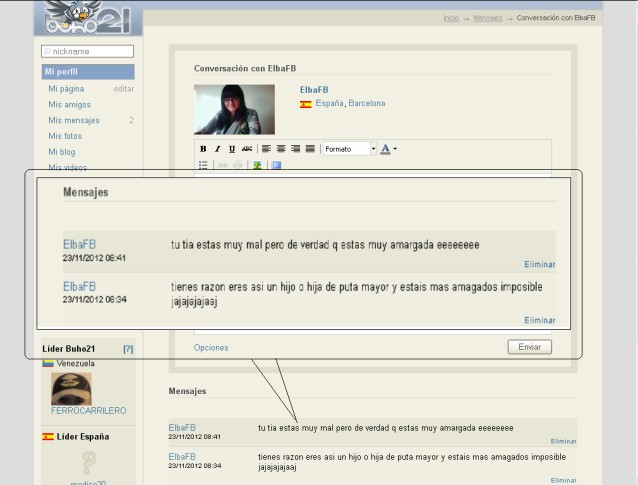Insert a bulleted list in the editor
This screenshot has width=638, height=485.
(x=203, y=165)
